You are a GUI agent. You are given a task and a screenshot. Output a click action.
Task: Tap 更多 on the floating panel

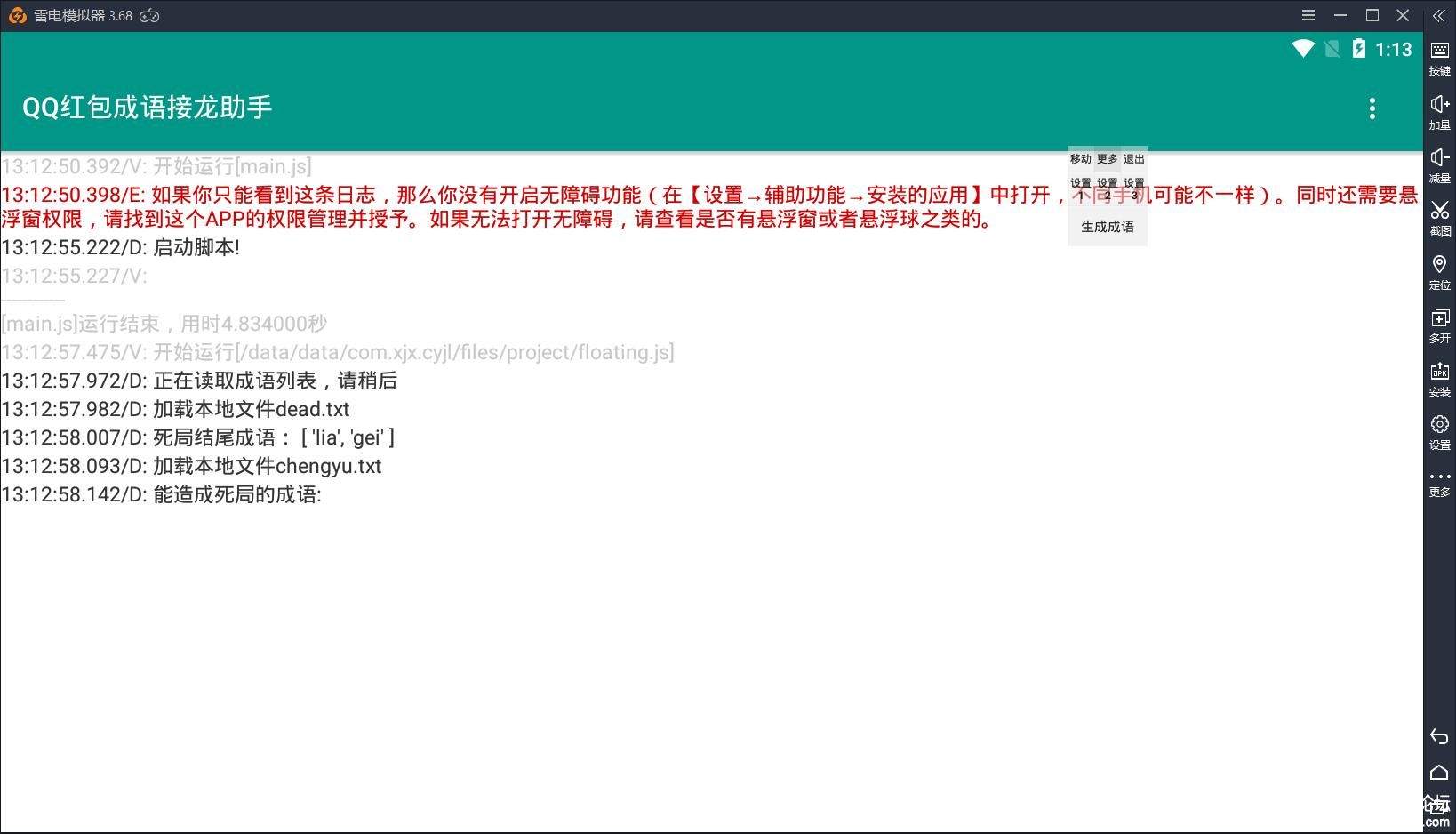(x=1108, y=159)
